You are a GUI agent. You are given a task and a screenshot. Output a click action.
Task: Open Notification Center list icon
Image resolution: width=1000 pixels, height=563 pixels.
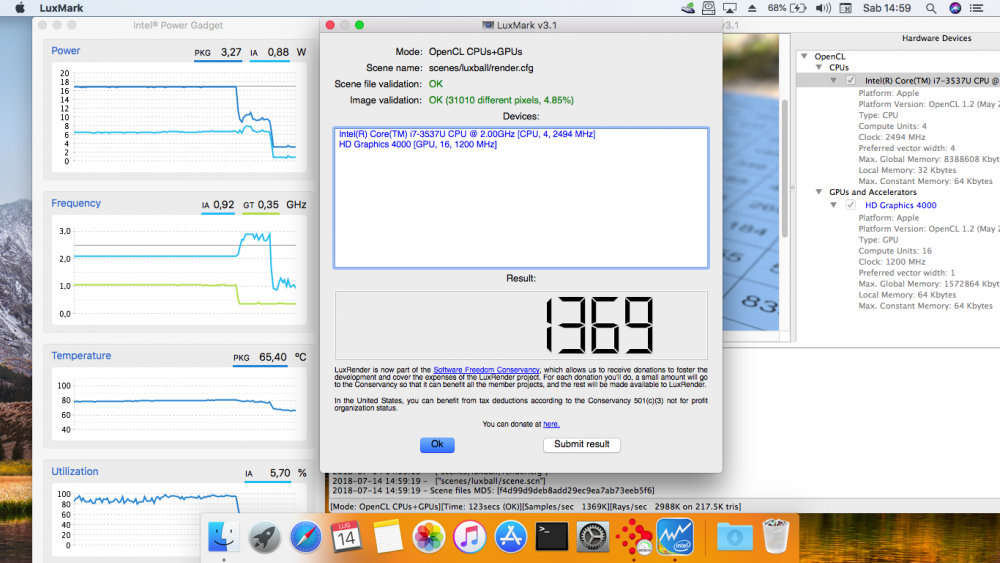coord(976,8)
